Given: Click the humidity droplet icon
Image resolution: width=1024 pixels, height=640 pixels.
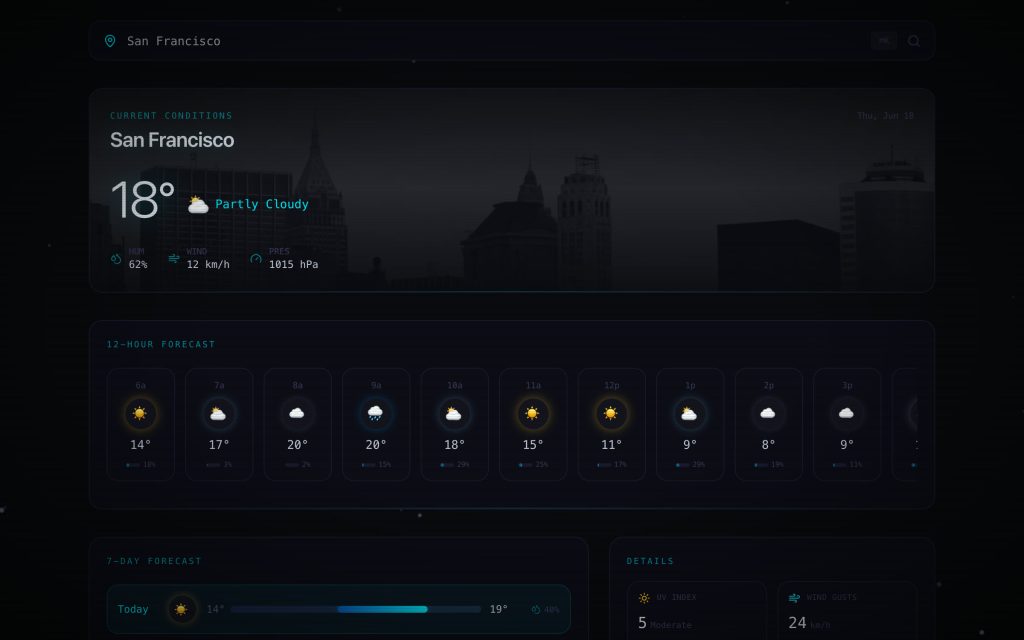Looking at the screenshot, I should point(116,259).
